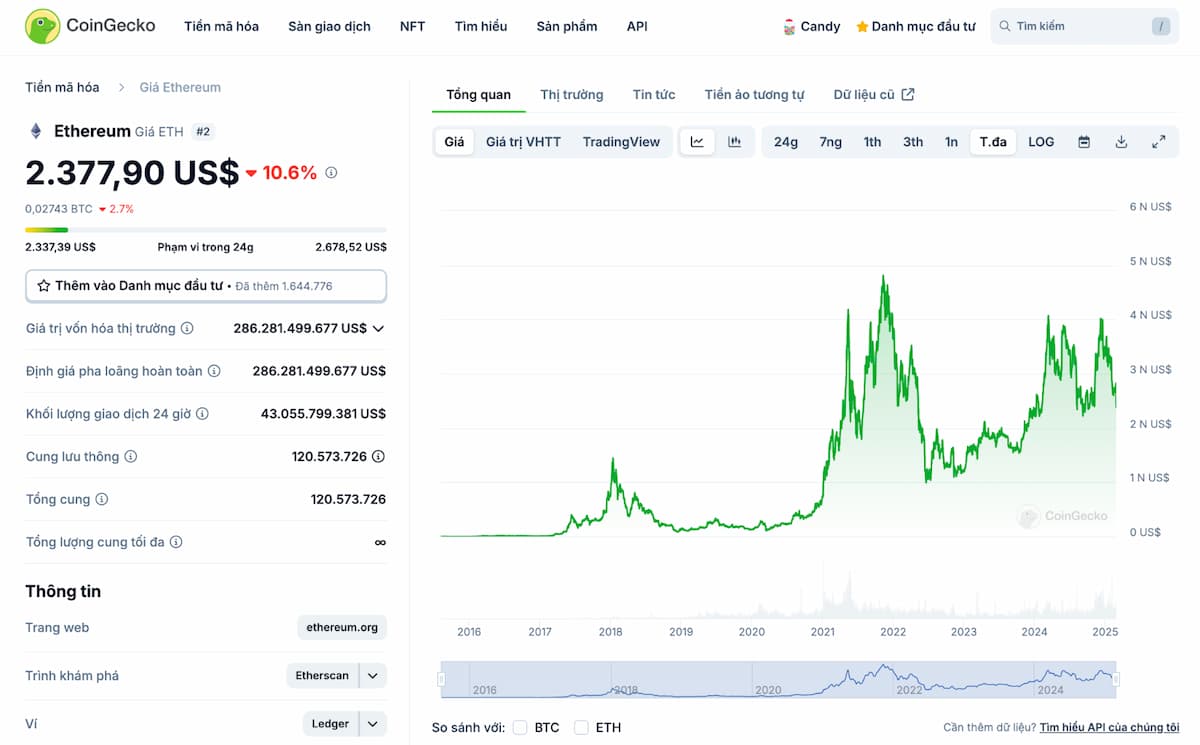Click external link icon on Dữ liệu cũ
1200x745 pixels.
coord(908,94)
